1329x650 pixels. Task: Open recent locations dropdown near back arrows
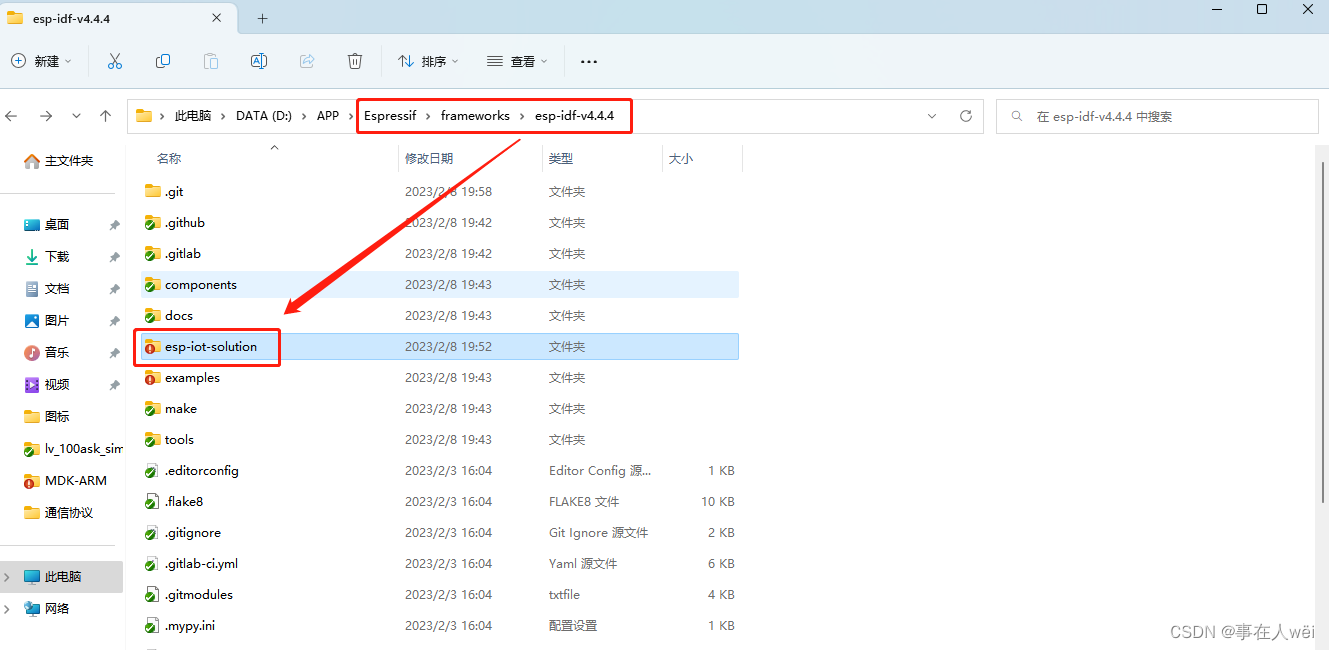pos(76,116)
